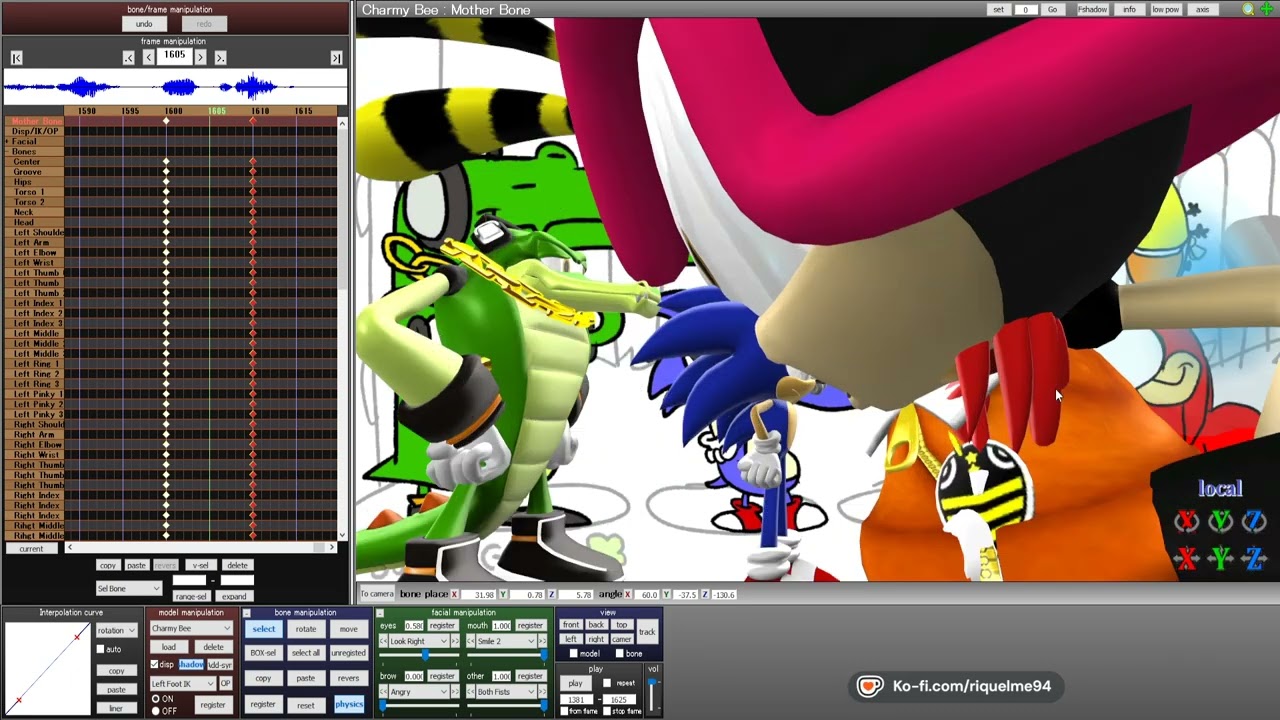Click the physics button in bone manipulation

pyautogui.click(x=349, y=704)
